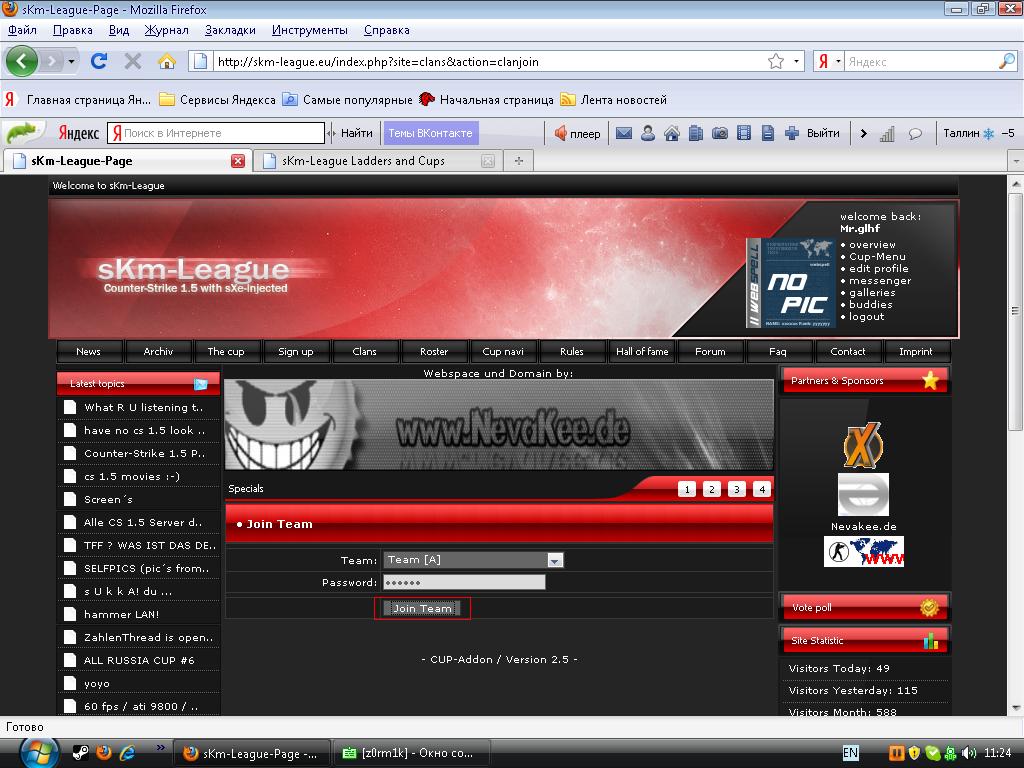
Task: Open the 'hammer LAN!' latest topic
Action: tap(121, 615)
